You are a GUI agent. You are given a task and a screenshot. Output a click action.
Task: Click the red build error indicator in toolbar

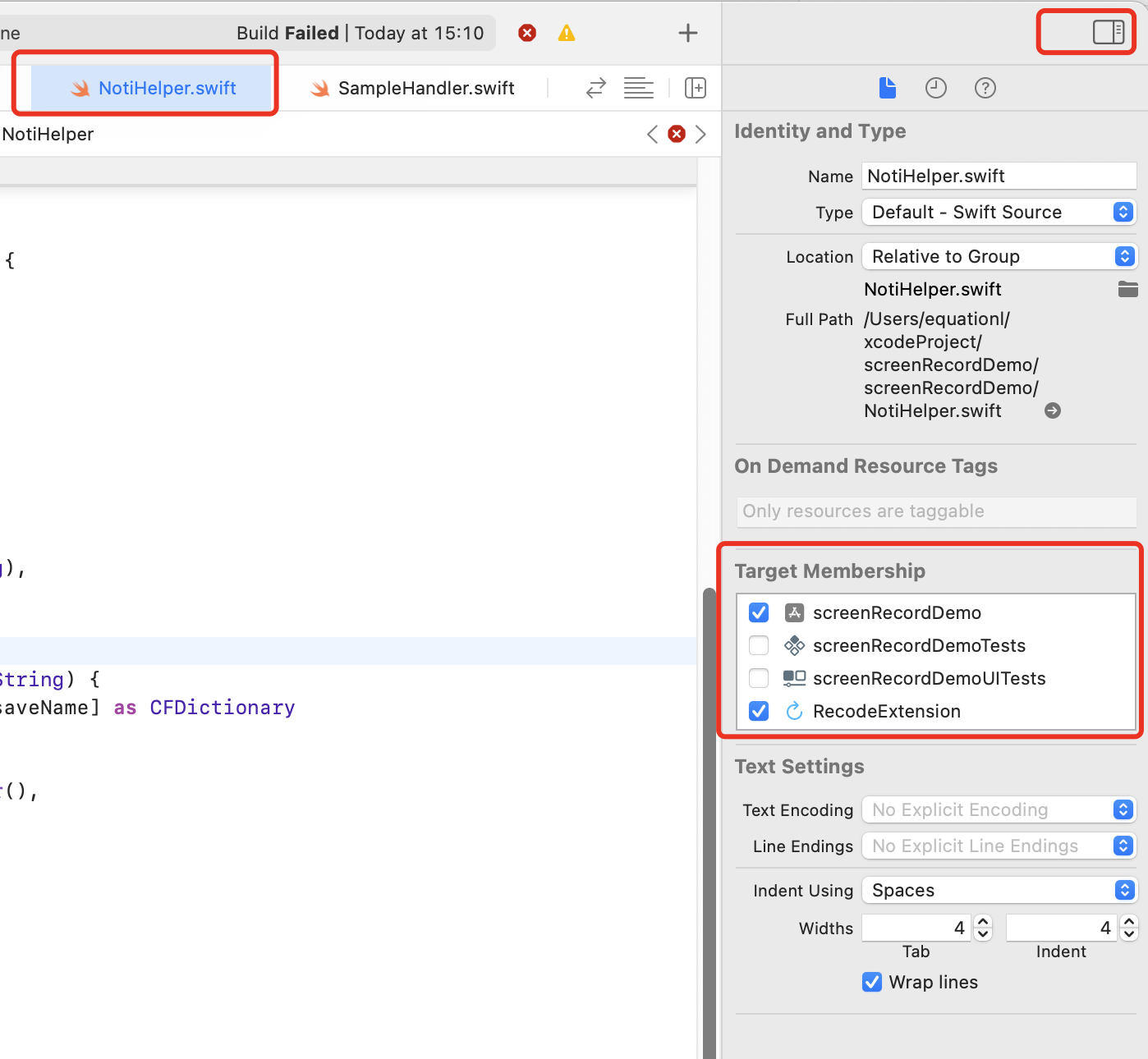pyautogui.click(x=527, y=33)
